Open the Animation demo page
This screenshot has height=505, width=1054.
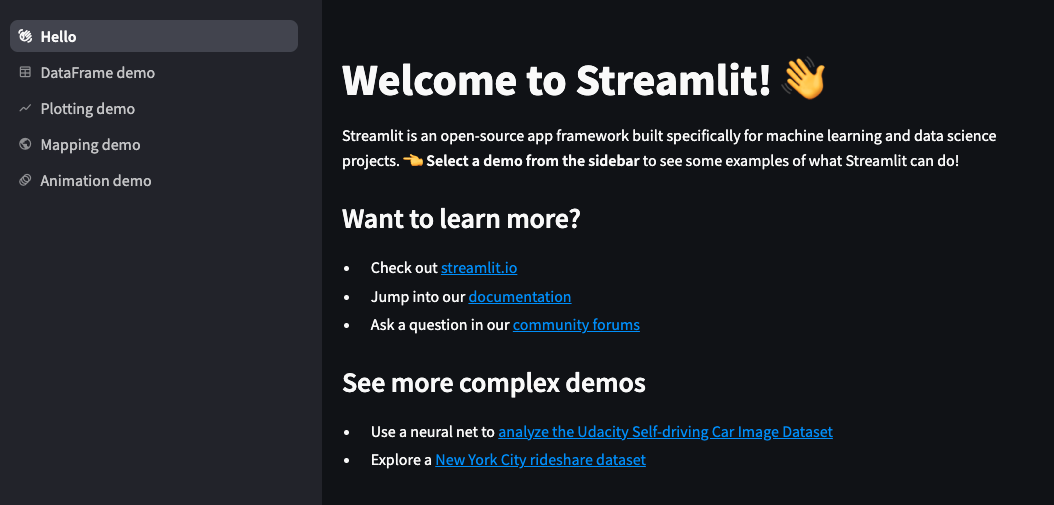[154, 181]
